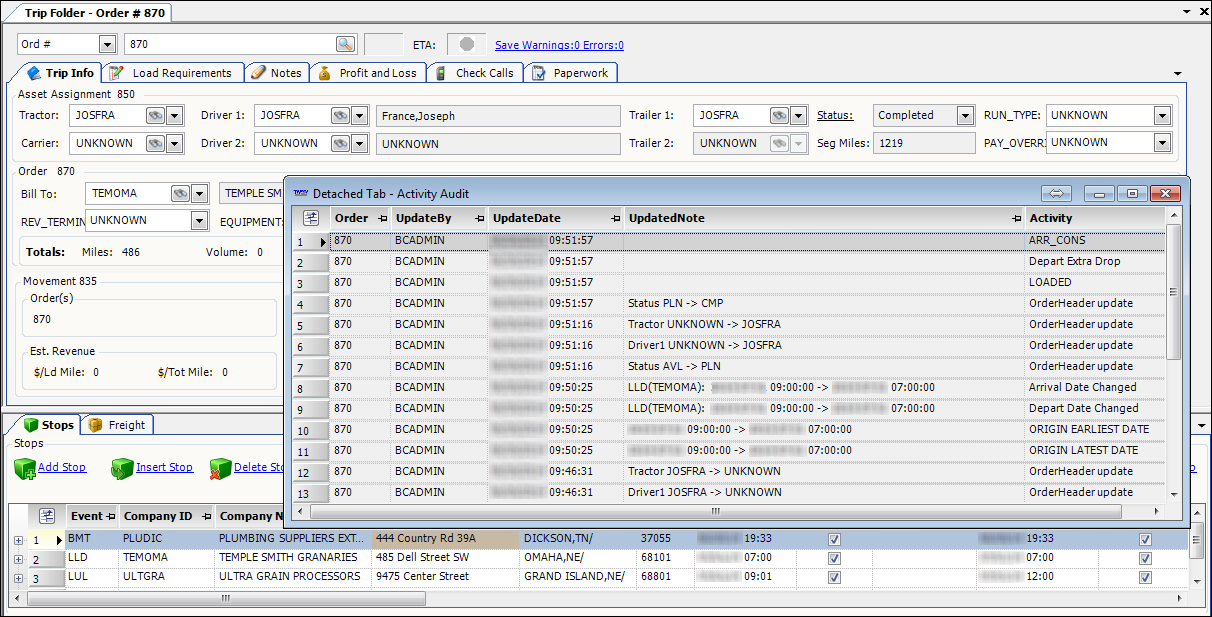The image size is (1212, 617).
Task: Expand the RUN_TYPE dropdown
Action: click(x=1161, y=116)
